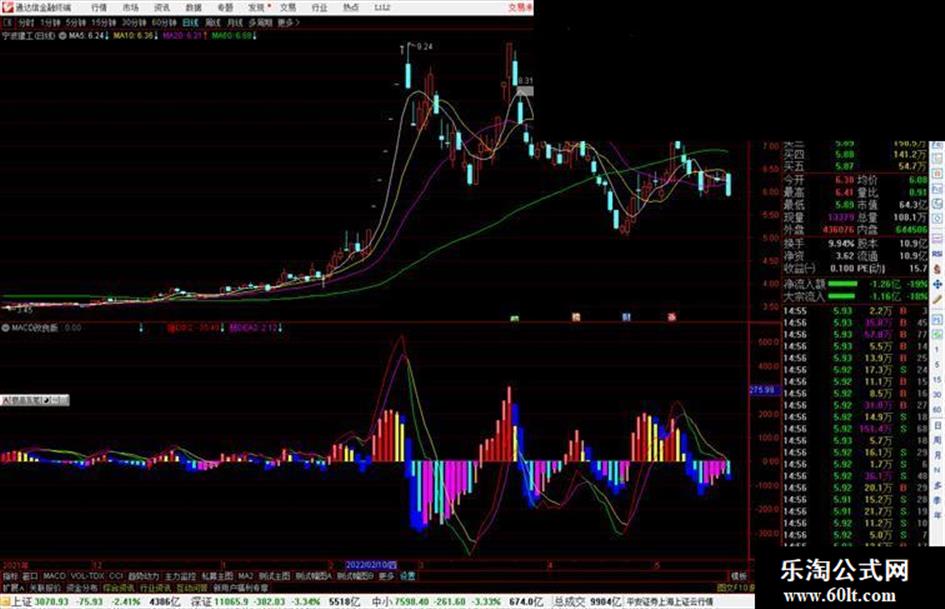Click the 交易 button at top right
This screenshot has width=945, height=609.
point(520,7)
